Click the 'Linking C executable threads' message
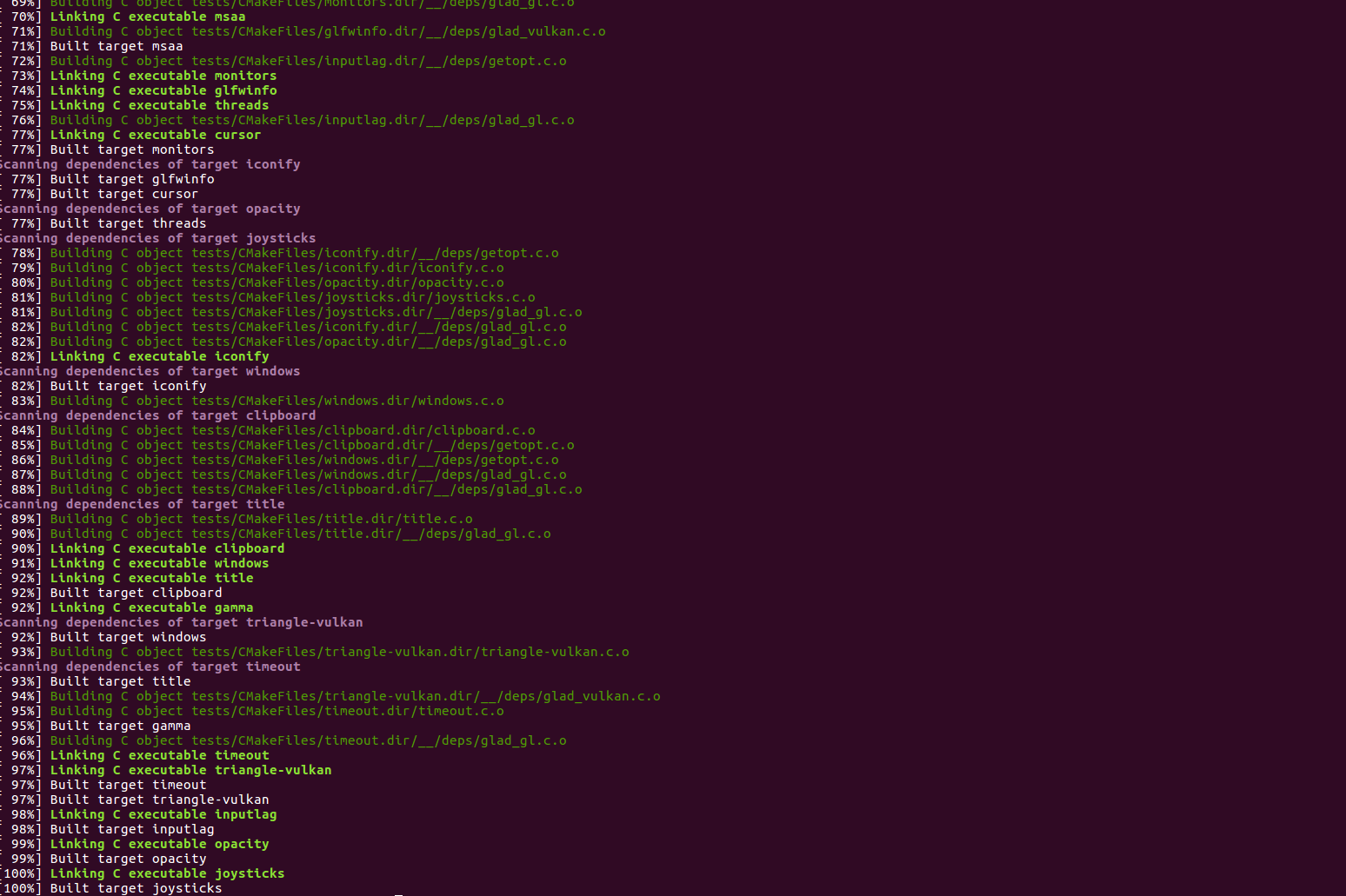The height and width of the screenshot is (896, 1346). tap(159, 105)
